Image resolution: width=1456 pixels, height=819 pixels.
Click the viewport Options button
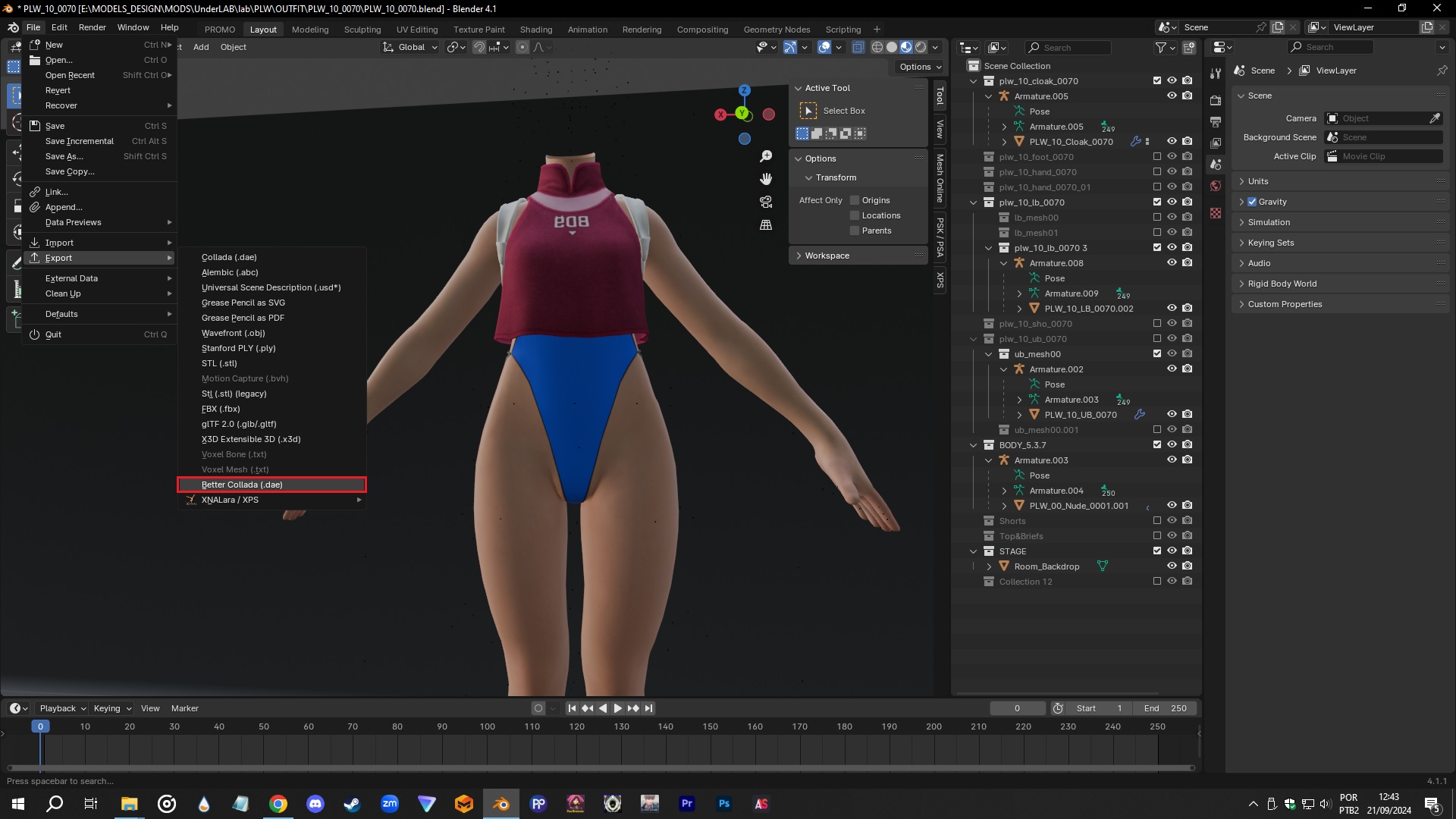(x=920, y=67)
